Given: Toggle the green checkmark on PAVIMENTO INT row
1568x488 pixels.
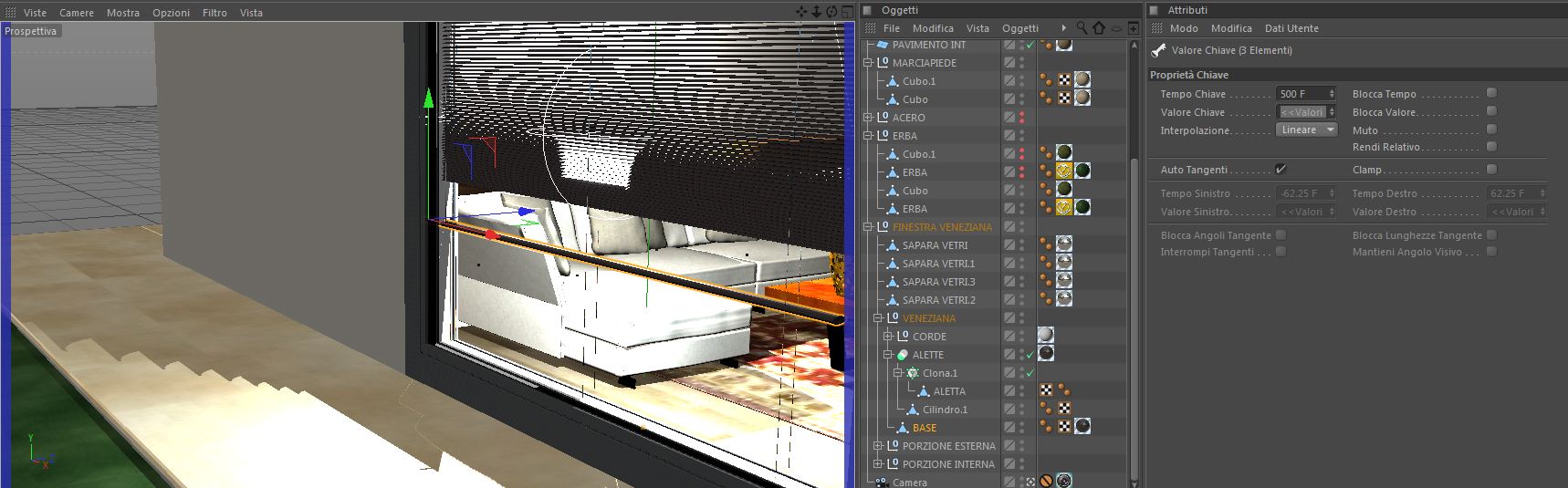Looking at the screenshot, I should point(1030,45).
